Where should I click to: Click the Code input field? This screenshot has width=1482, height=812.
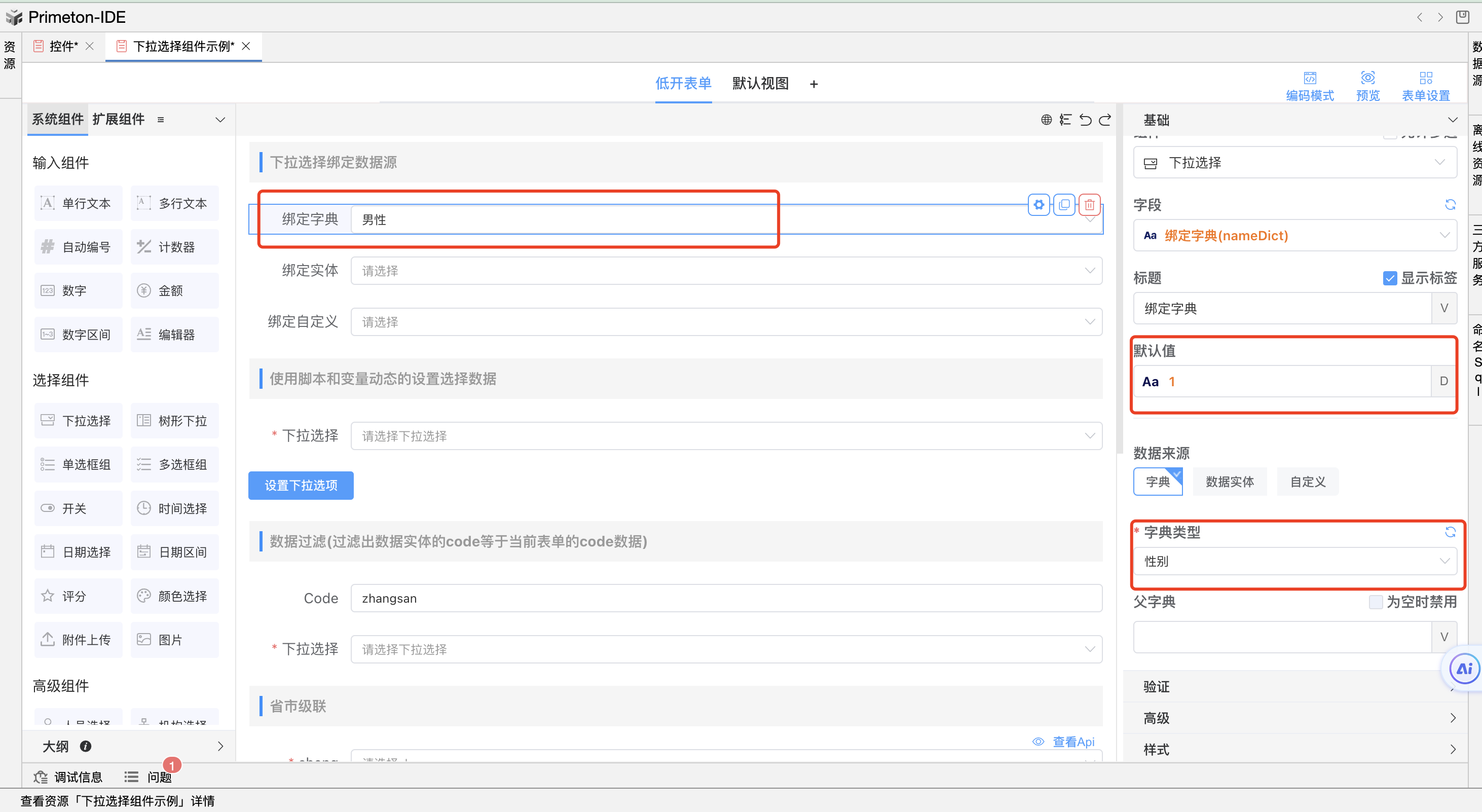726,599
